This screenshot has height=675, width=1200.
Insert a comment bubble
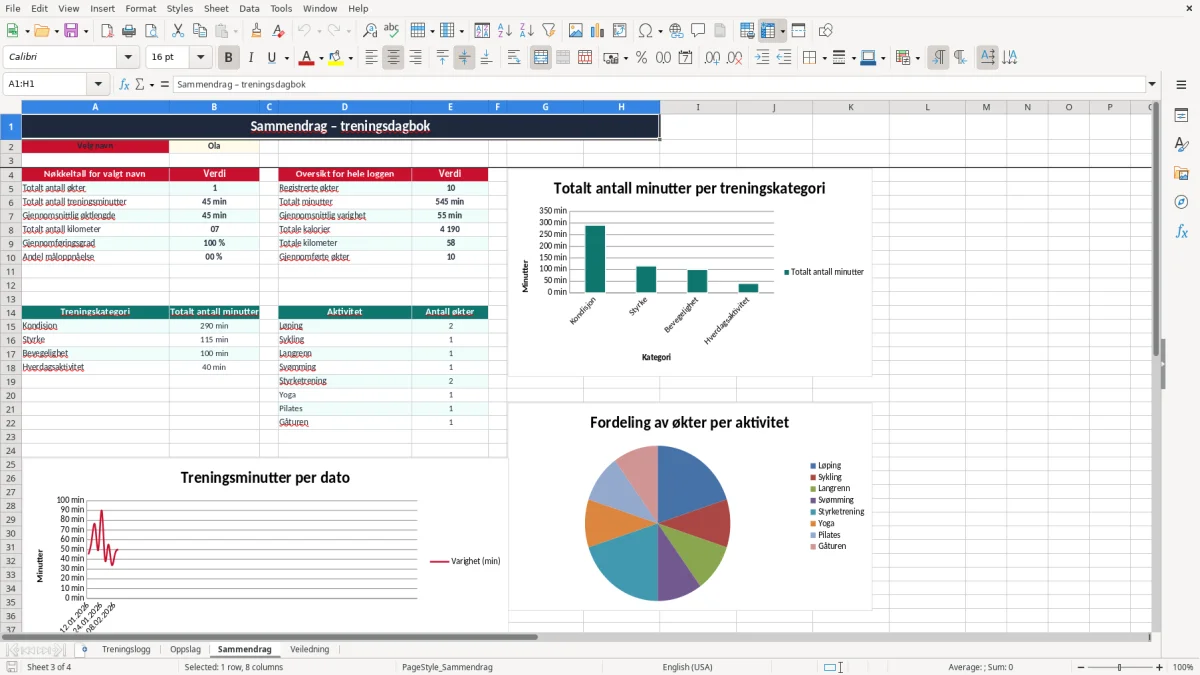coord(698,31)
